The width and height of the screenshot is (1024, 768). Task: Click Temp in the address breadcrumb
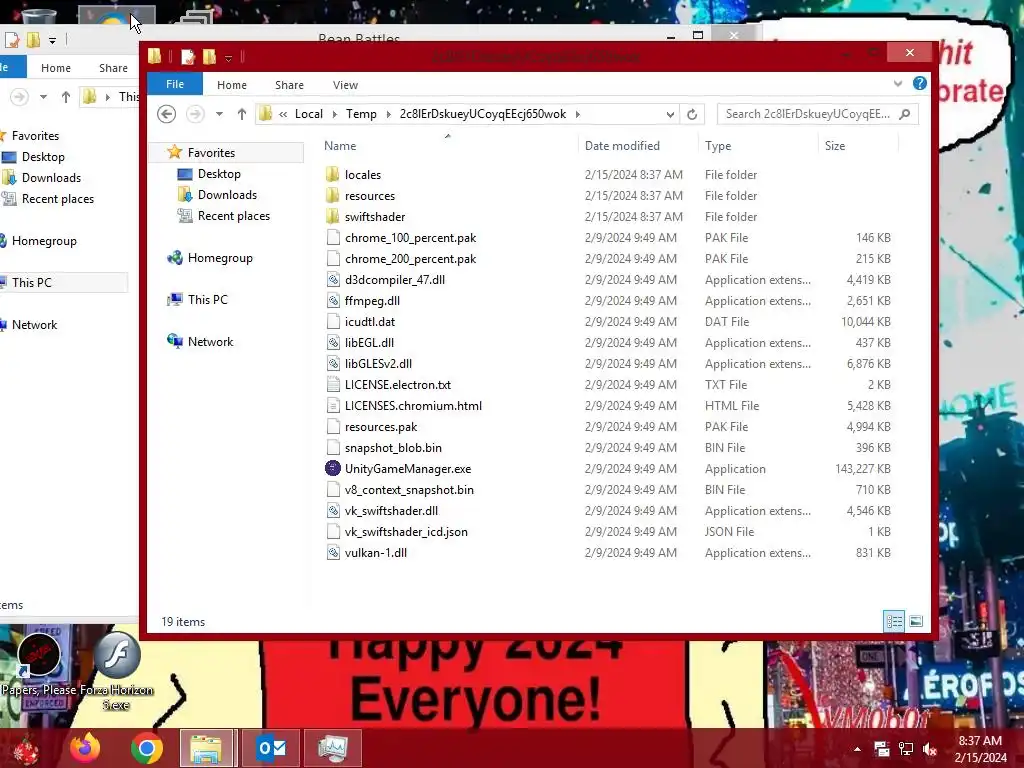[361, 114]
